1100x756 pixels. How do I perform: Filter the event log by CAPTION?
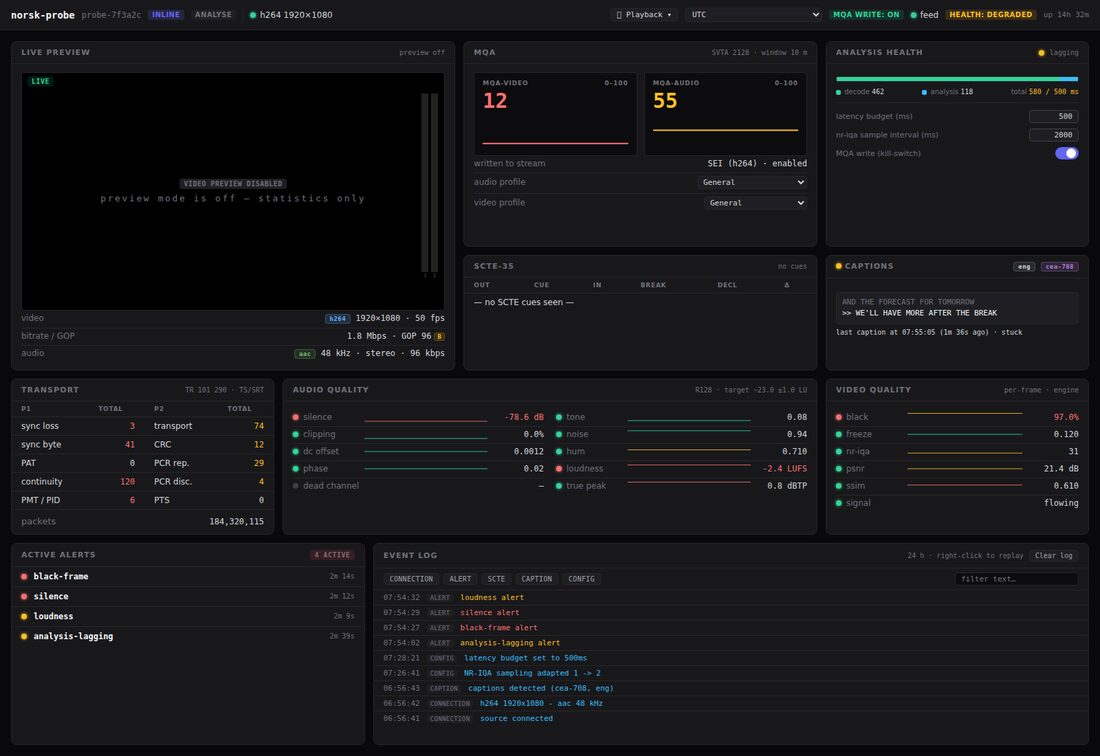537,579
